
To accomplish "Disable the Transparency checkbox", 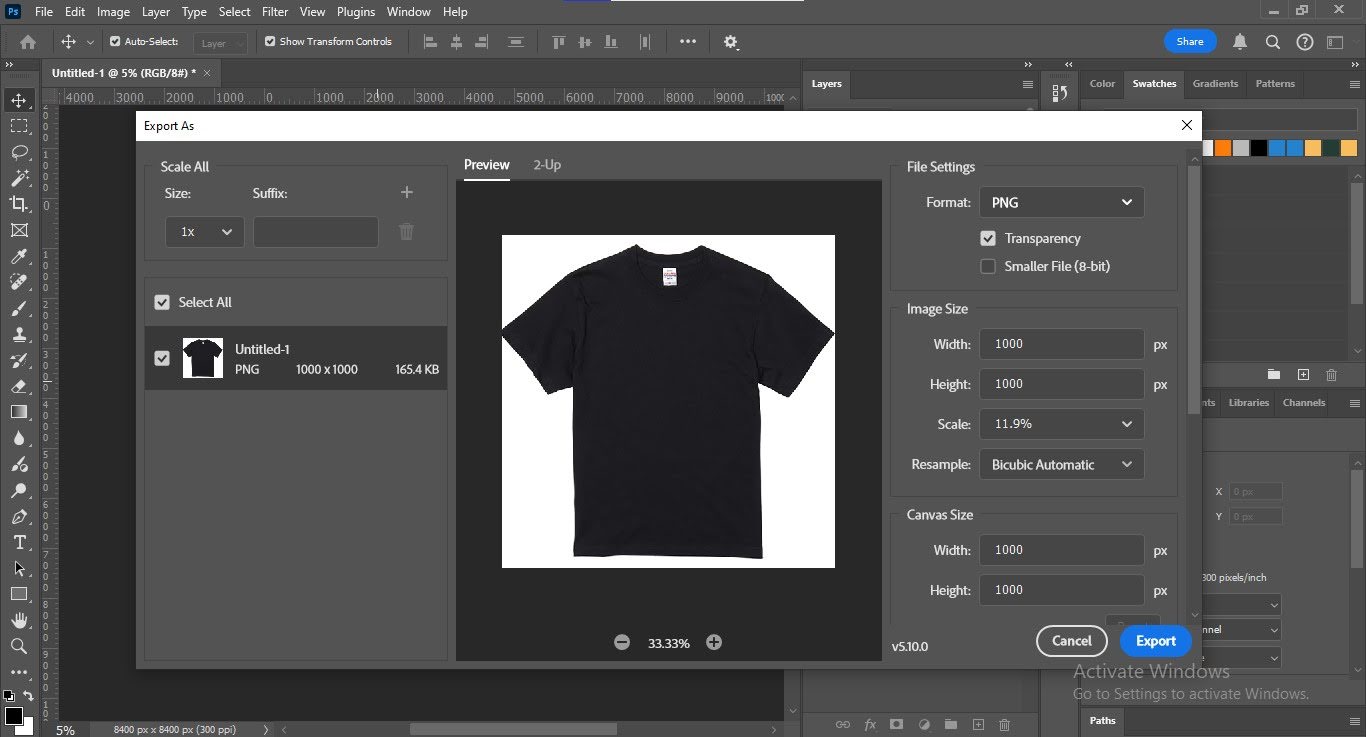I will (988, 239).
